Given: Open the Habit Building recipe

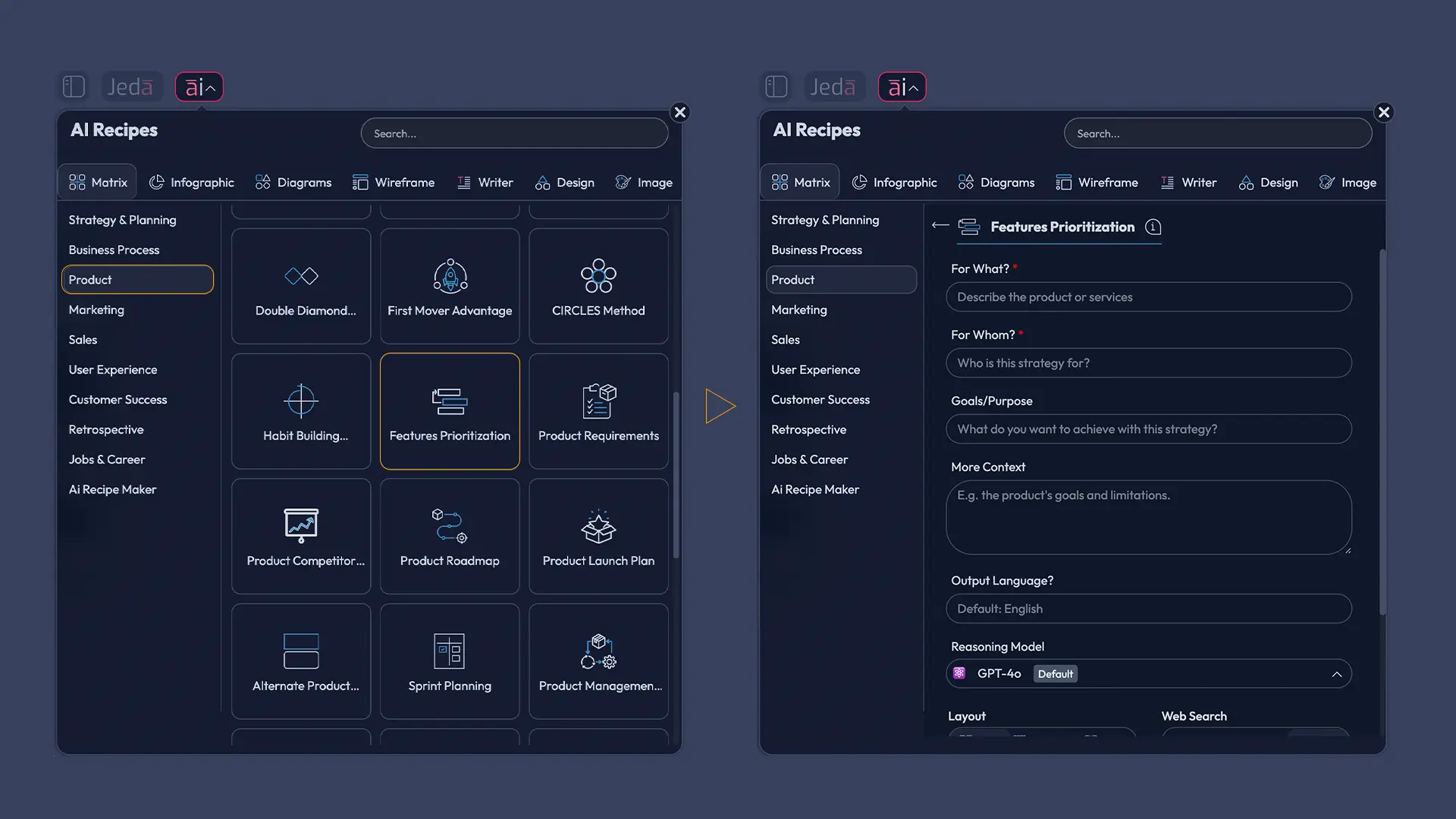Looking at the screenshot, I should click(300, 411).
